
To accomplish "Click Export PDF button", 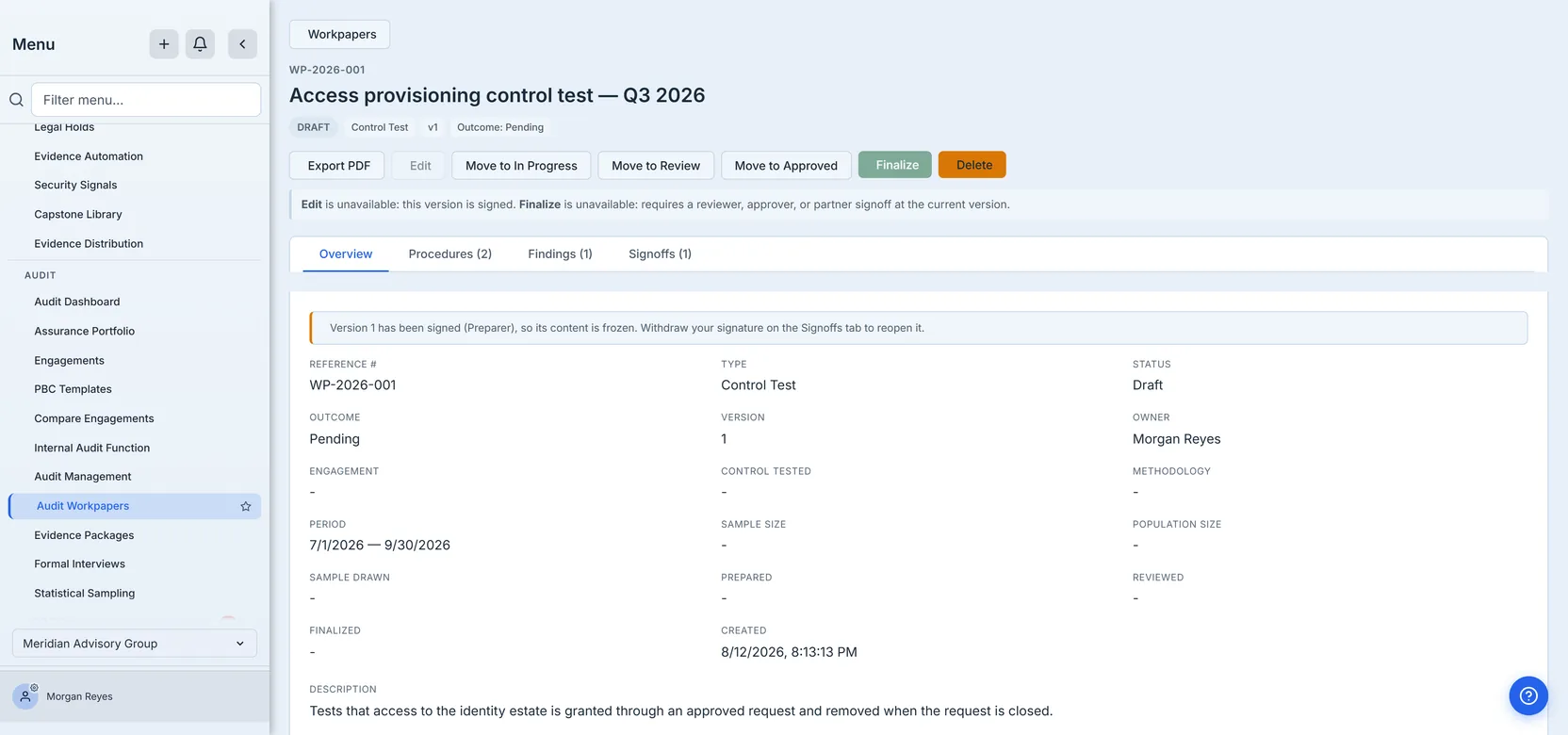I will point(336,165).
